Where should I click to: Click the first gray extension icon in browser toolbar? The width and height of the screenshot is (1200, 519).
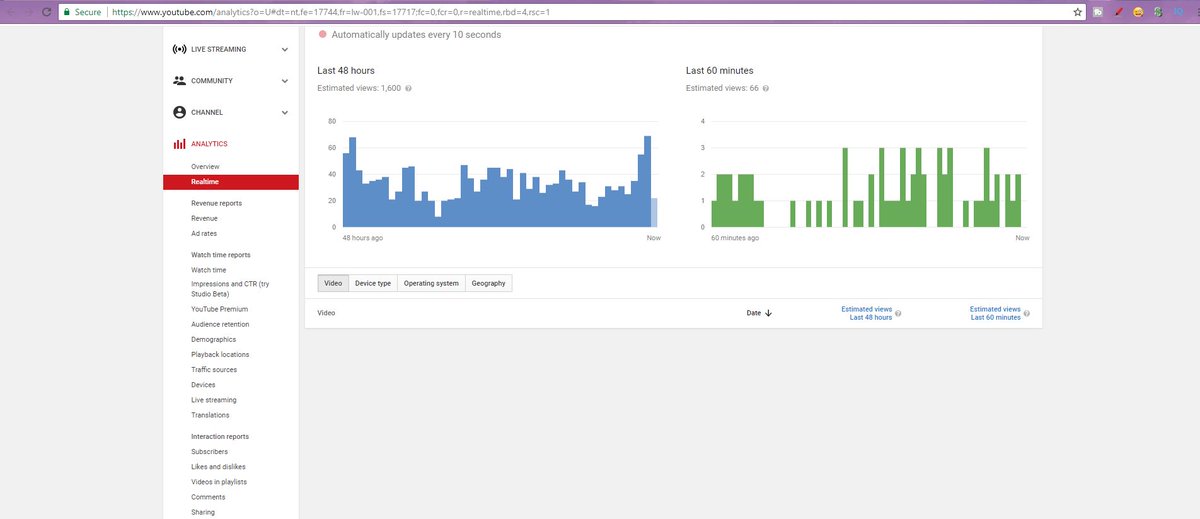1097,12
